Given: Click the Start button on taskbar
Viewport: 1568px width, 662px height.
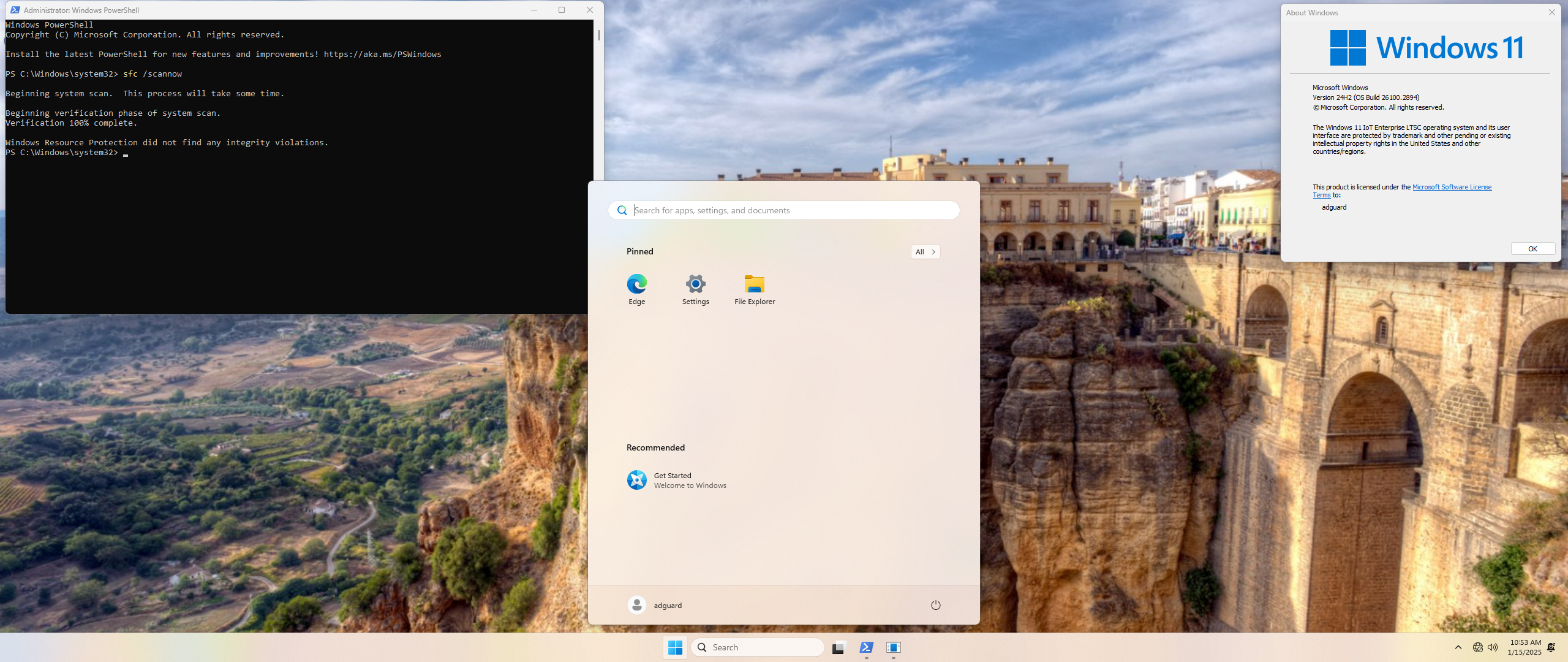Looking at the screenshot, I should point(675,647).
